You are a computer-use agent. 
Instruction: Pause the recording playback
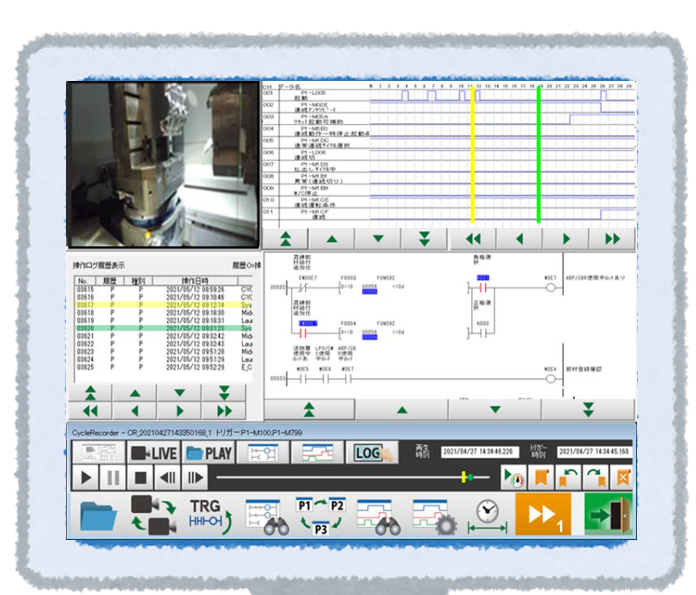point(113,478)
